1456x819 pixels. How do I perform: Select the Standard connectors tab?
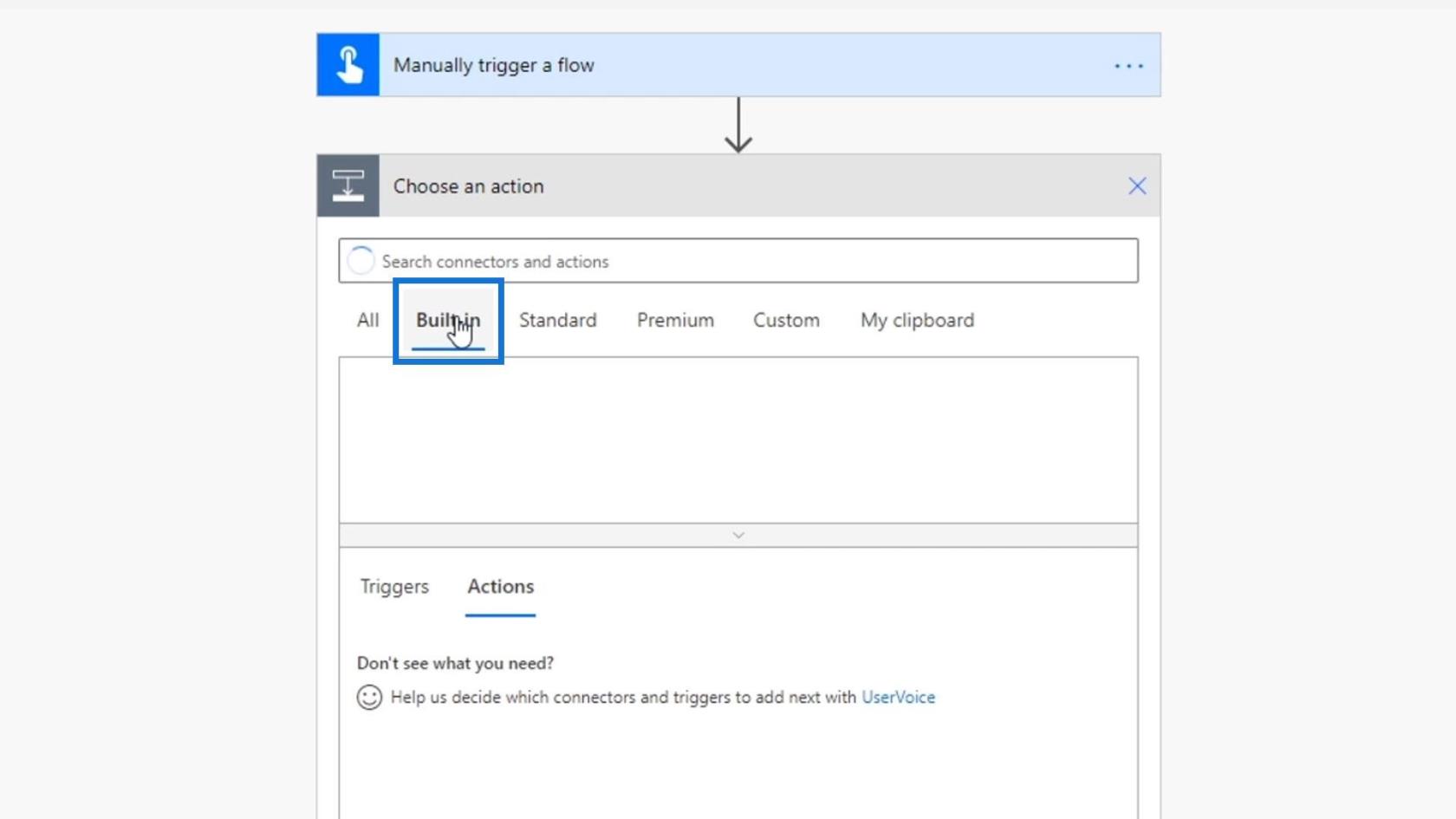pos(558,320)
